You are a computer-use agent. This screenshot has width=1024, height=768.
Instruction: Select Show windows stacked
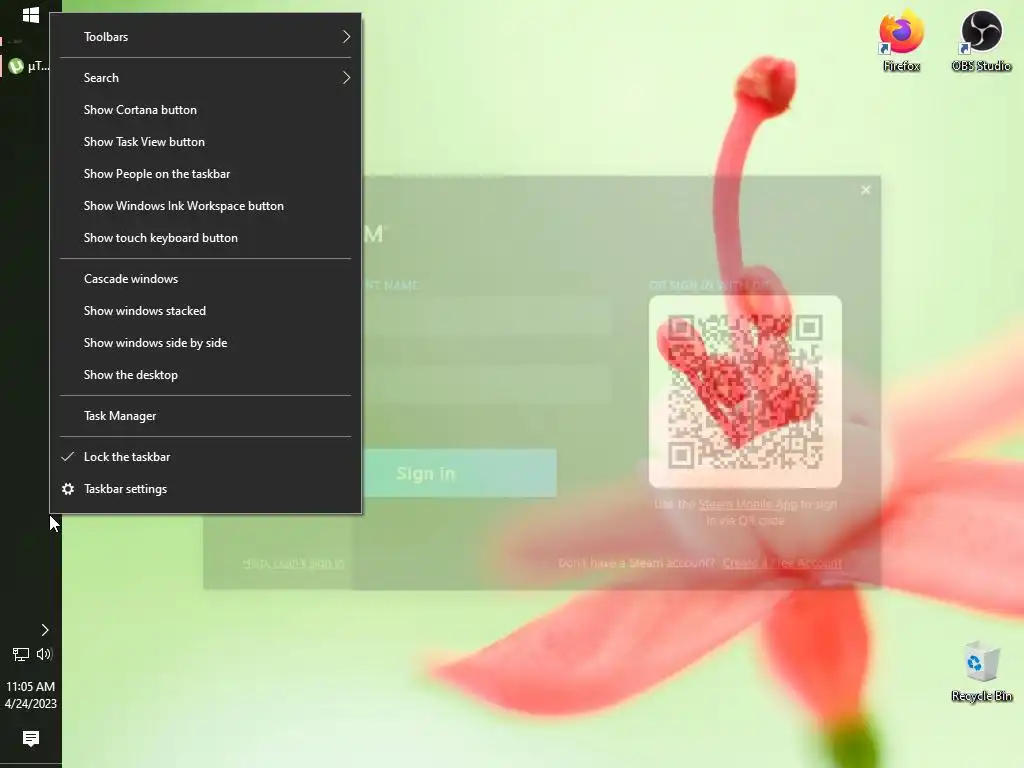(x=206, y=311)
